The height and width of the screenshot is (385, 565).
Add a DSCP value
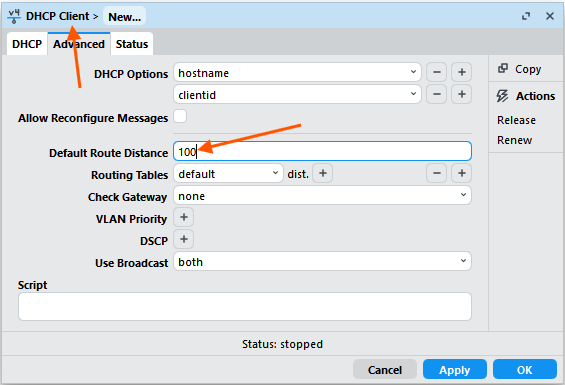[x=184, y=239]
